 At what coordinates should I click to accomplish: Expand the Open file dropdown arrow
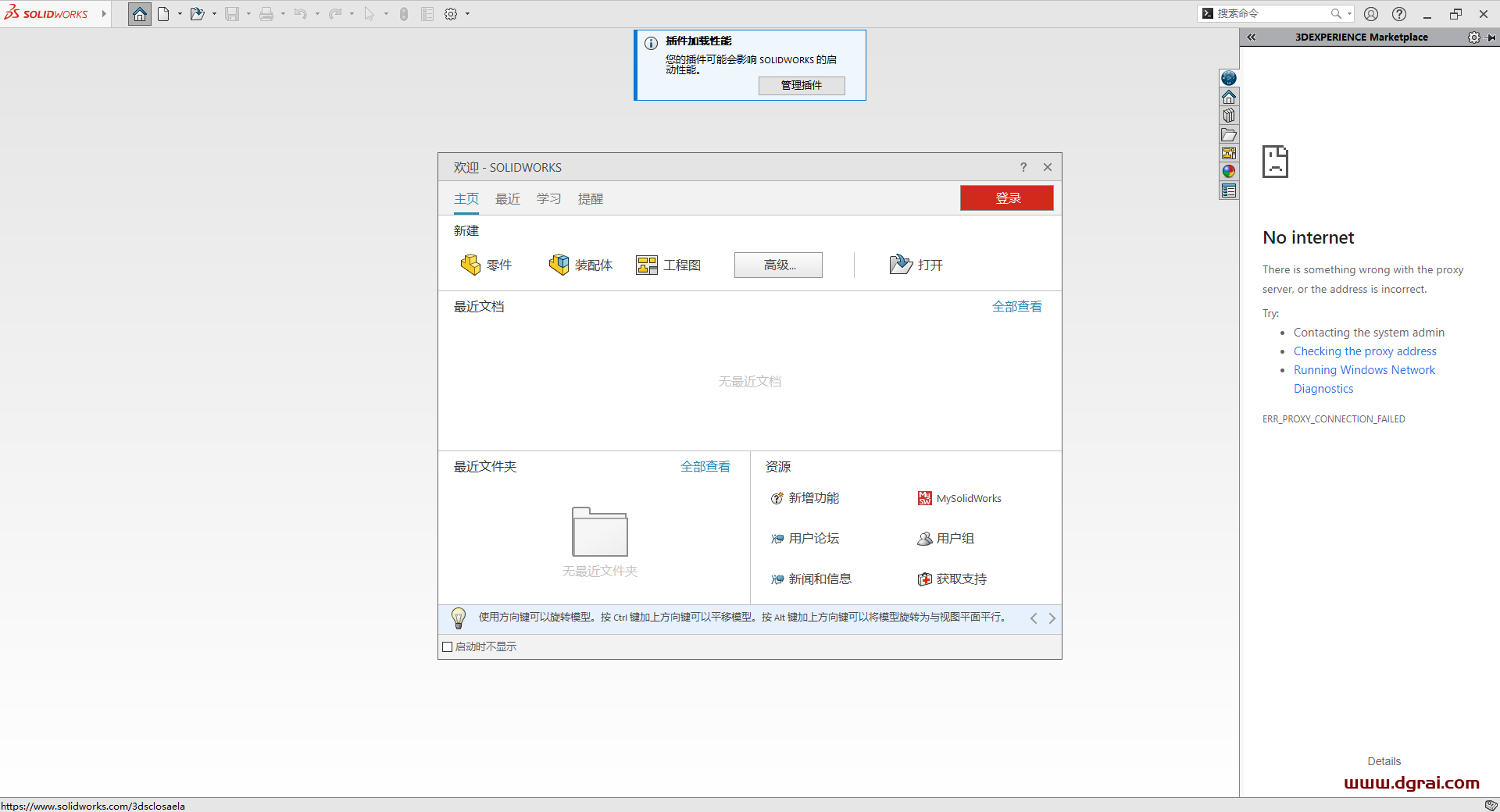[x=214, y=14]
